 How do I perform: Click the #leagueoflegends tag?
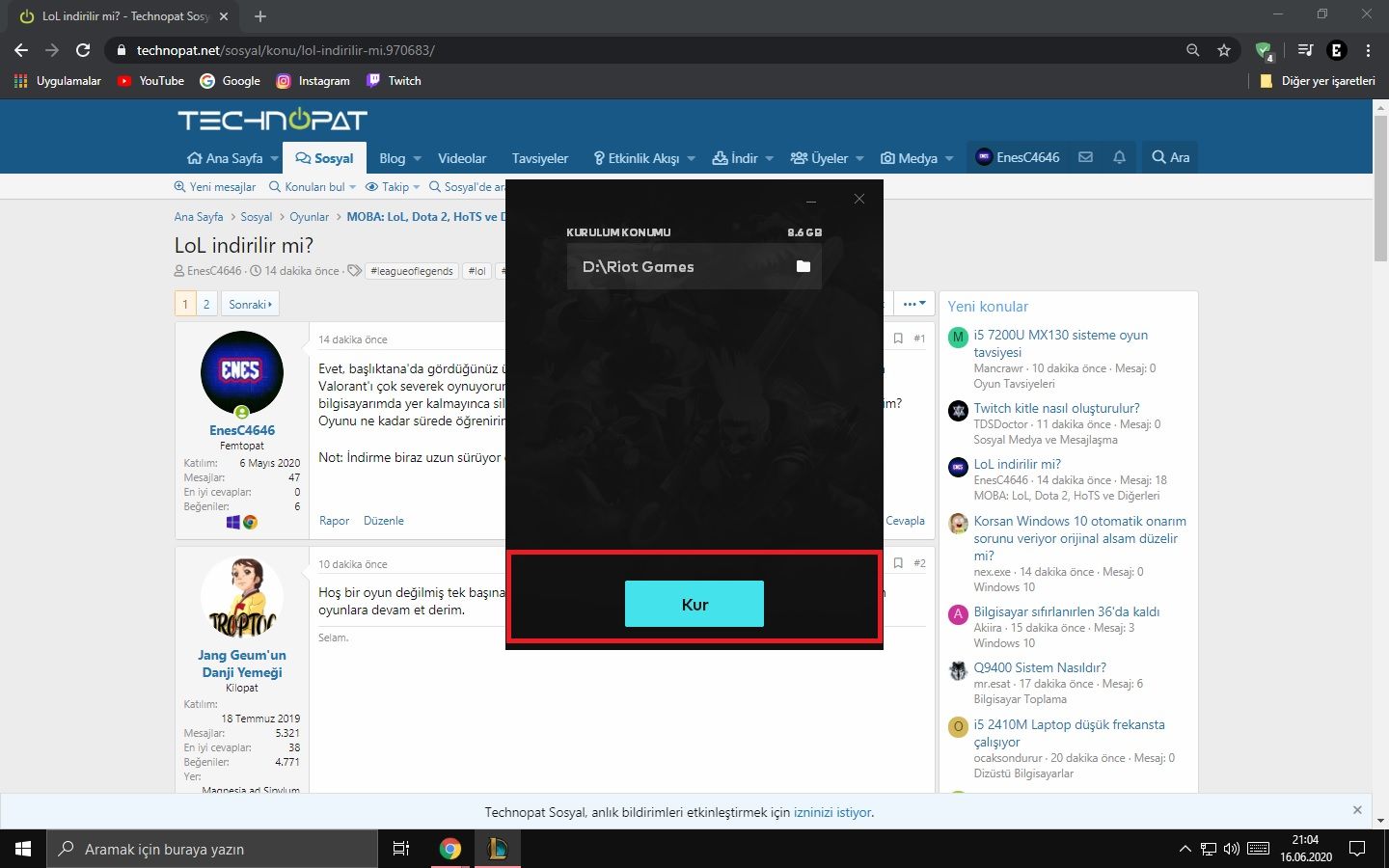click(412, 271)
